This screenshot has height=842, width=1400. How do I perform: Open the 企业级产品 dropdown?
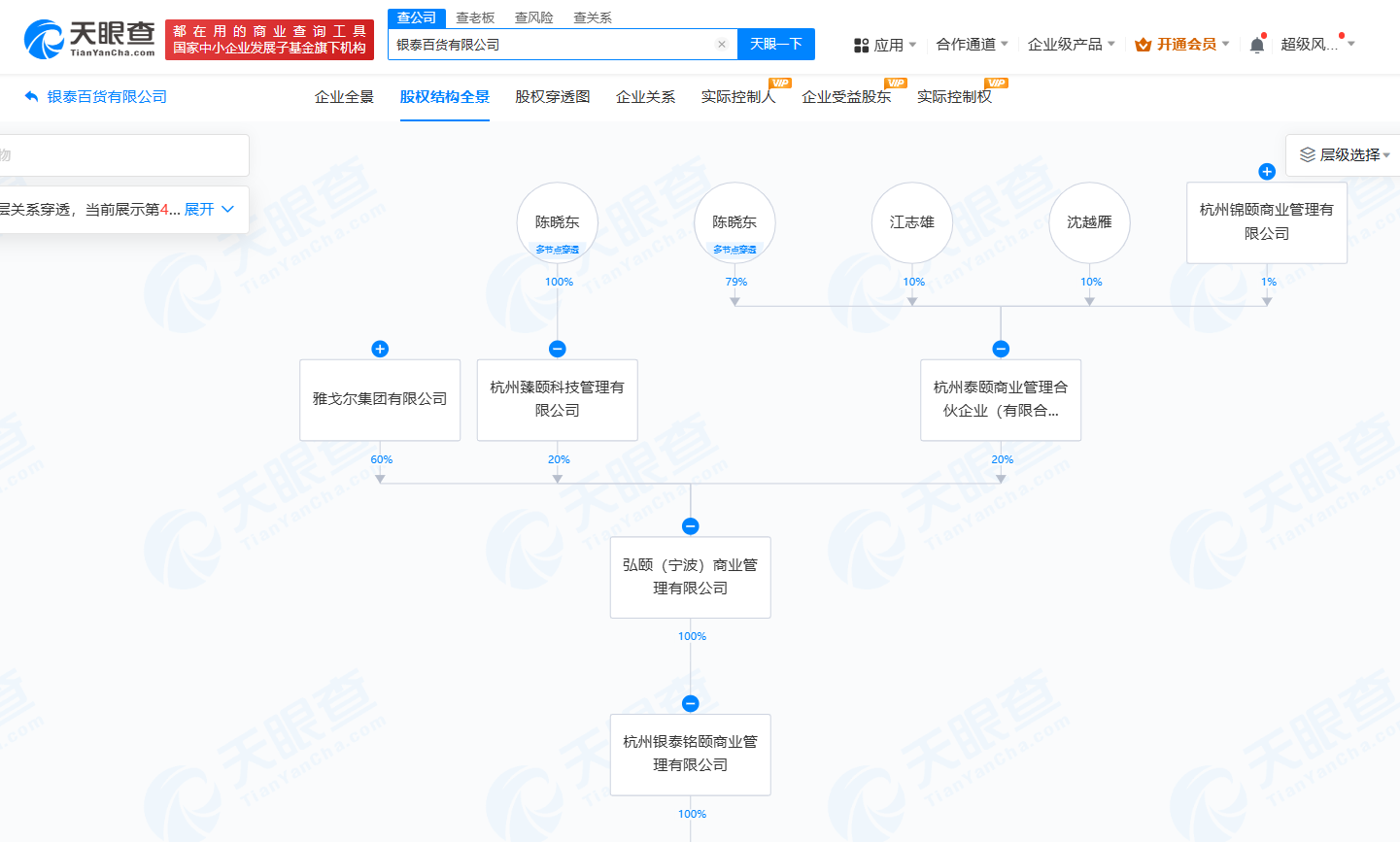click(x=1072, y=45)
